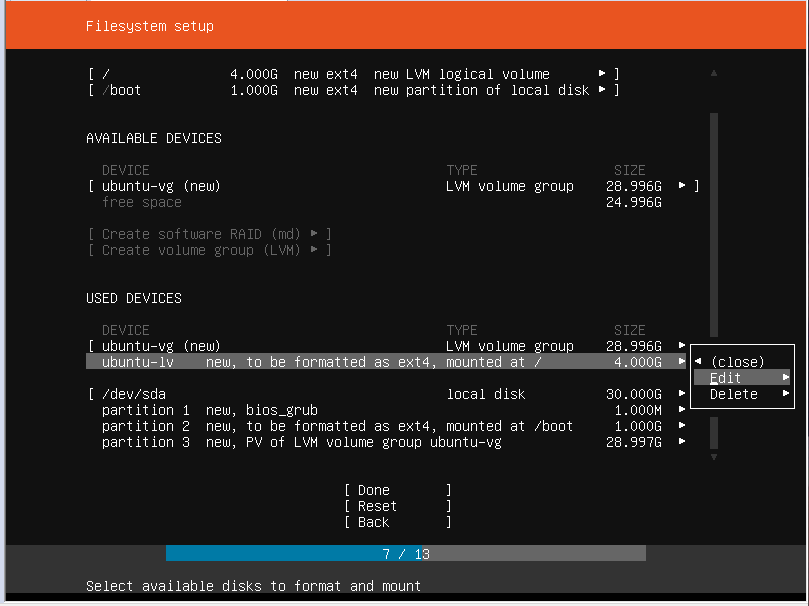Select Create software RAID (md) option
This screenshot has width=809, height=606.
209,234
